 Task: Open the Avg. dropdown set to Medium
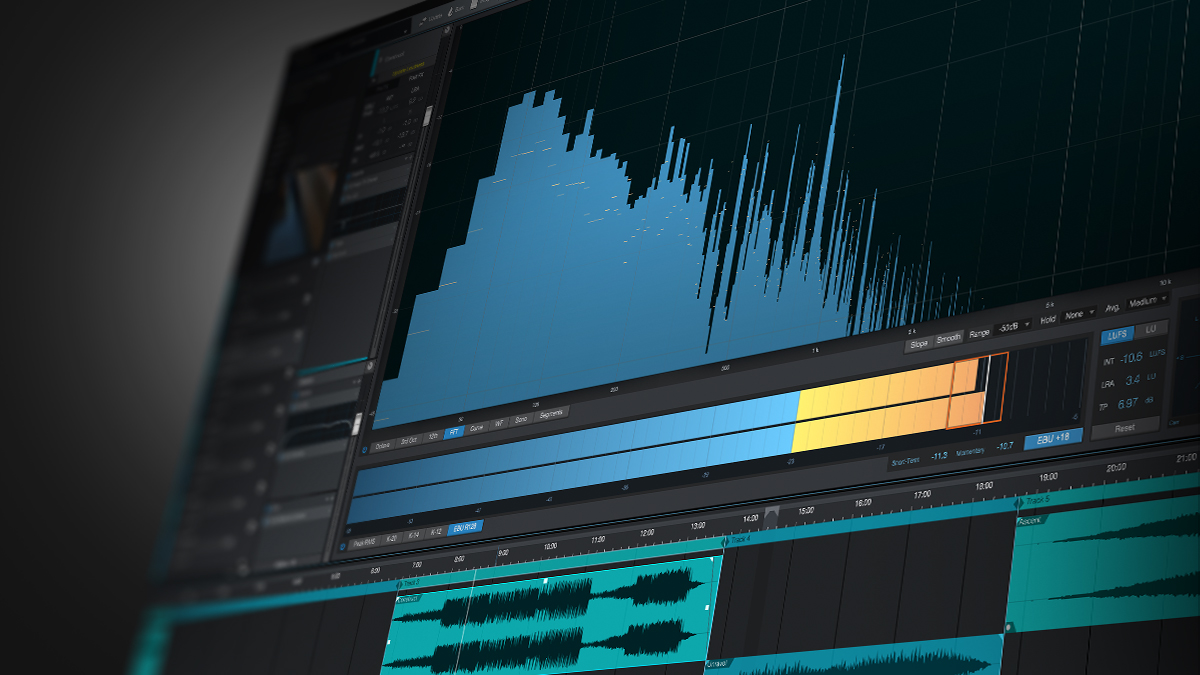pyautogui.click(x=1147, y=302)
